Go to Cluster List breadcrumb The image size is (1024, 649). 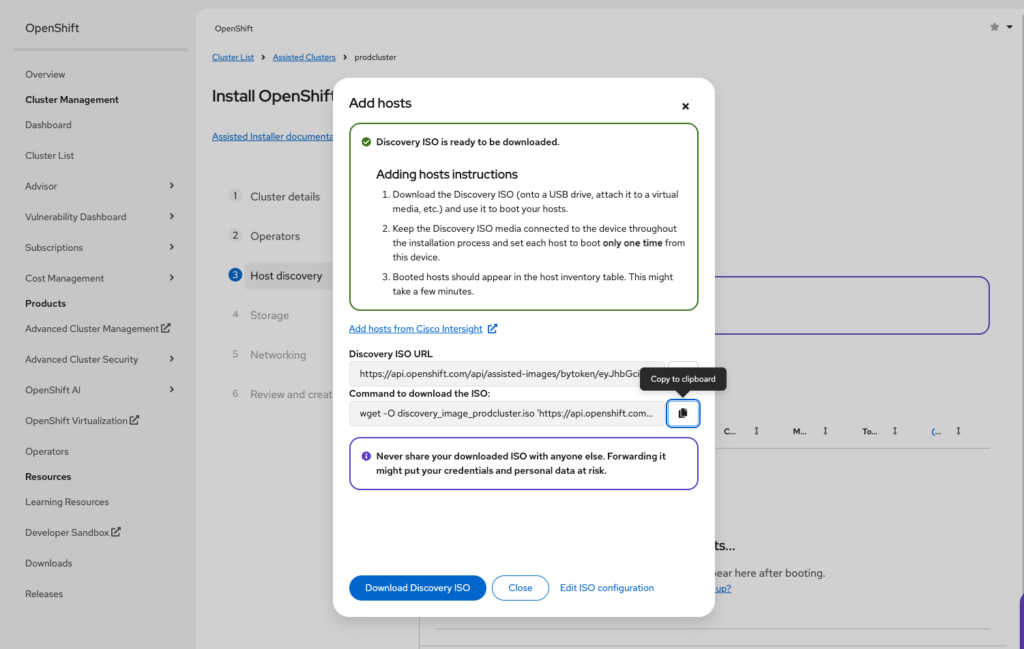click(x=233, y=58)
